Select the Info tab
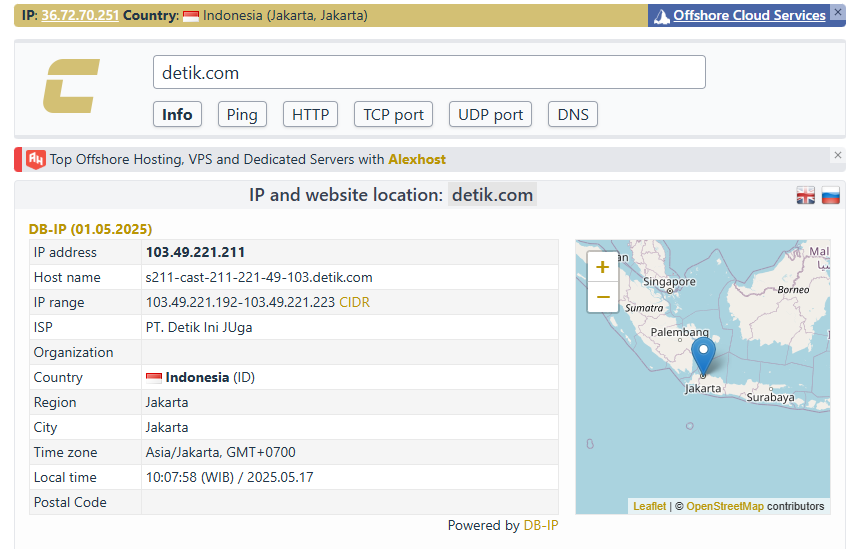 point(177,114)
